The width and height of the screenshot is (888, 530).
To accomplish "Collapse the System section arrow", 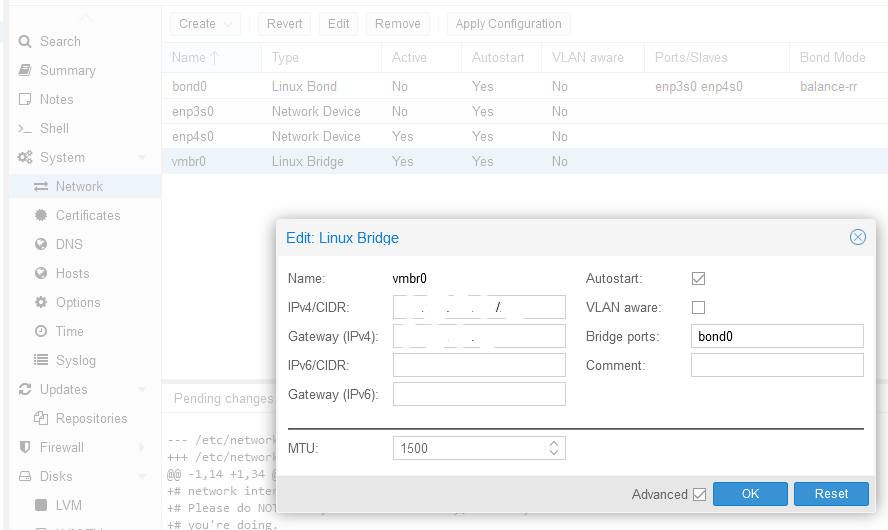I will pos(142,157).
